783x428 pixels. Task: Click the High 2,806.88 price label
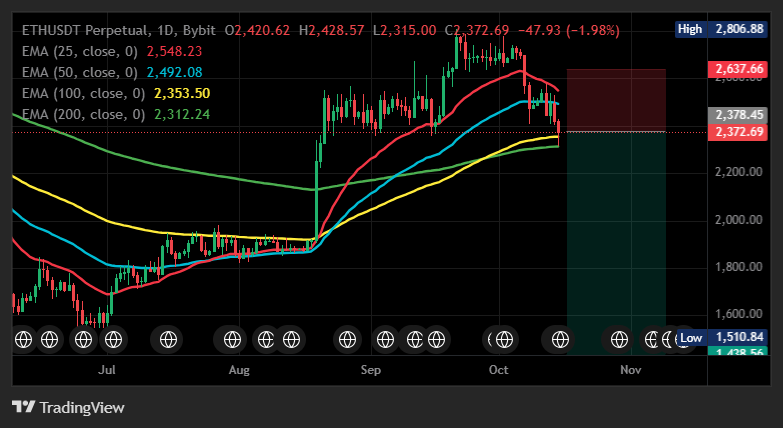(x=721, y=29)
